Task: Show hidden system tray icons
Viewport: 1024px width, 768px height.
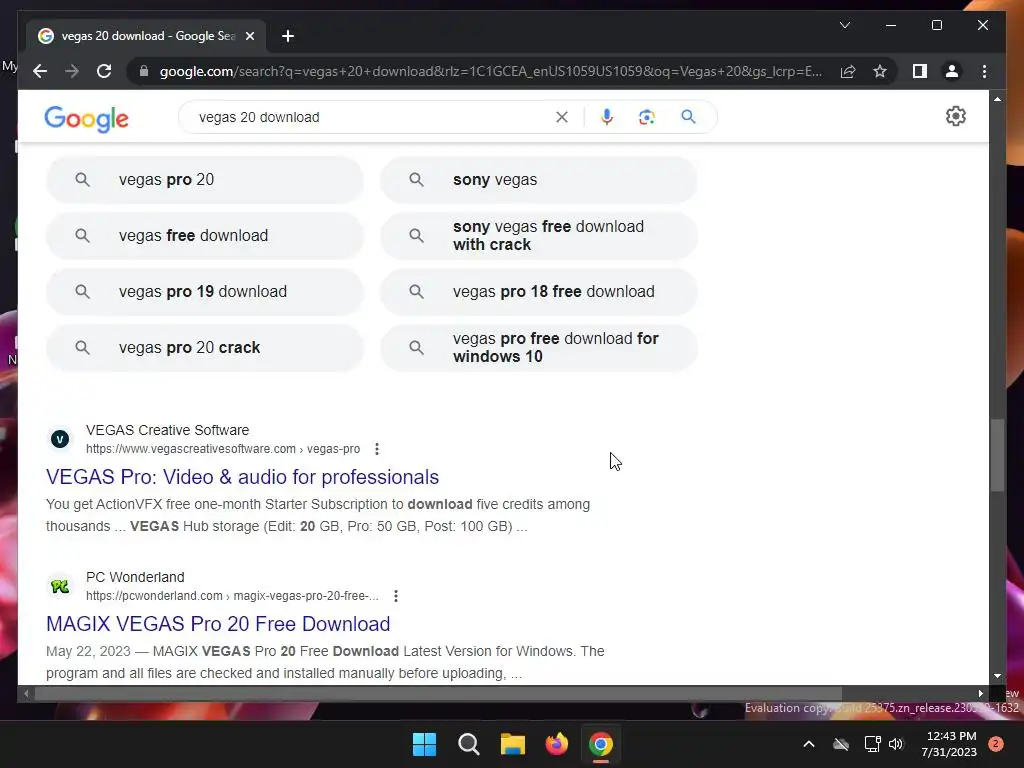Action: (808, 744)
